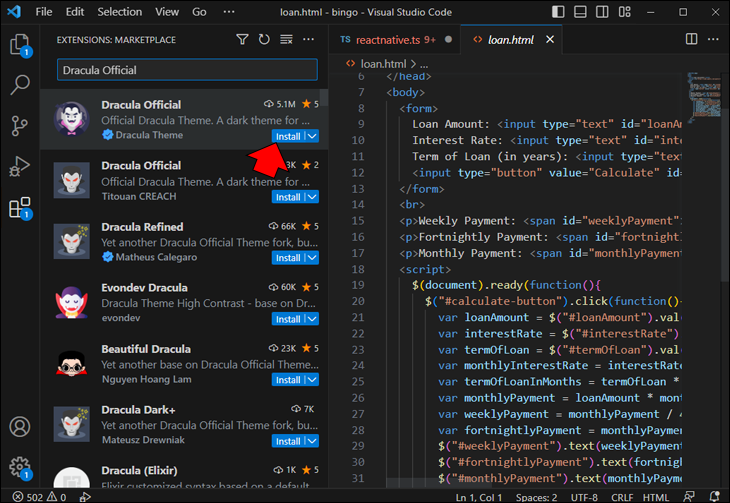
Task: Go to line via Ln 1, Col 1
Action: click(x=479, y=497)
